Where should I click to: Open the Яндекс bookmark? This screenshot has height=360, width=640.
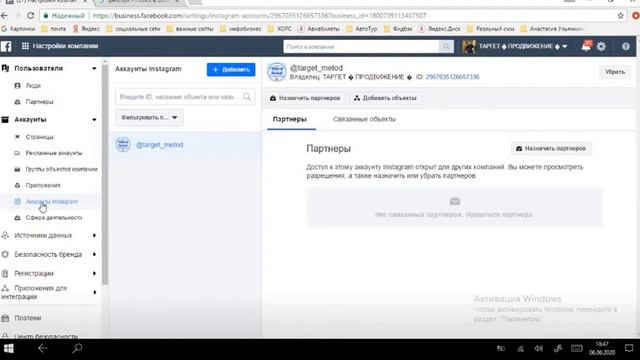tap(86, 29)
